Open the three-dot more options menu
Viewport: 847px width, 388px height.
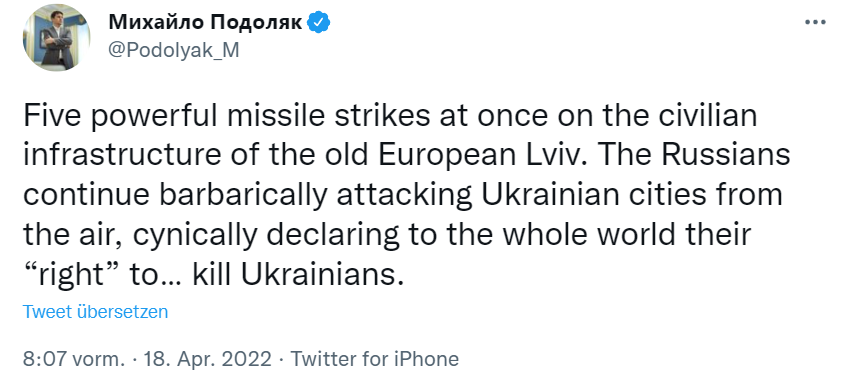pyautogui.click(x=816, y=22)
